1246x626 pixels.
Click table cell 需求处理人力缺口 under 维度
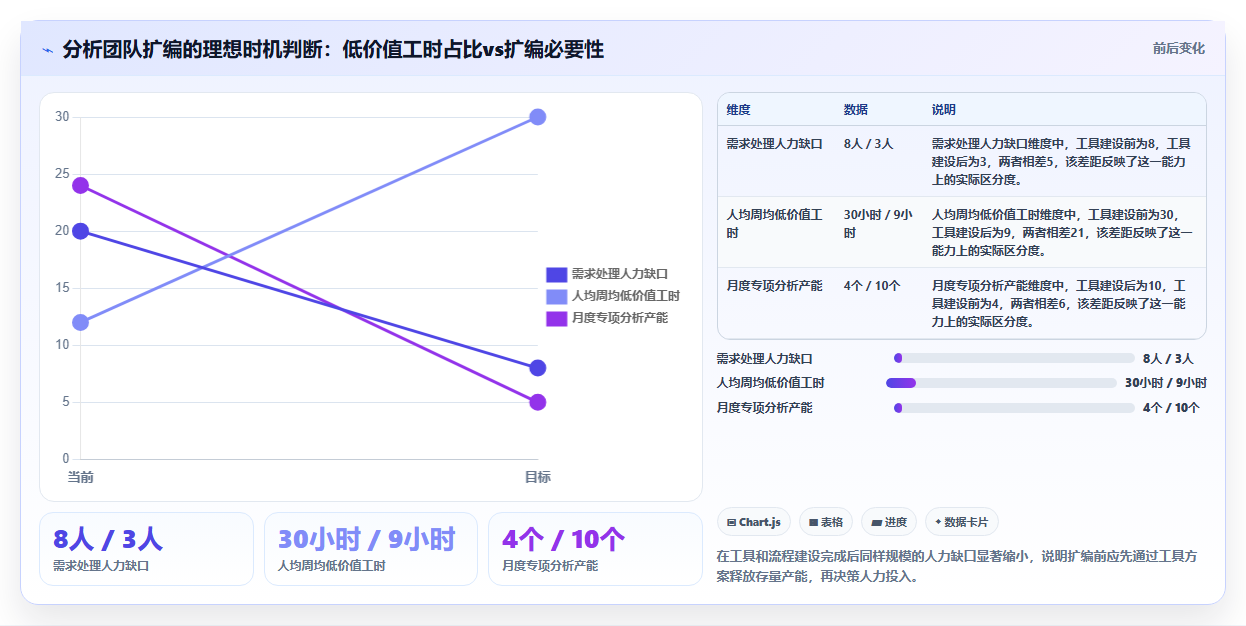click(774, 144)
